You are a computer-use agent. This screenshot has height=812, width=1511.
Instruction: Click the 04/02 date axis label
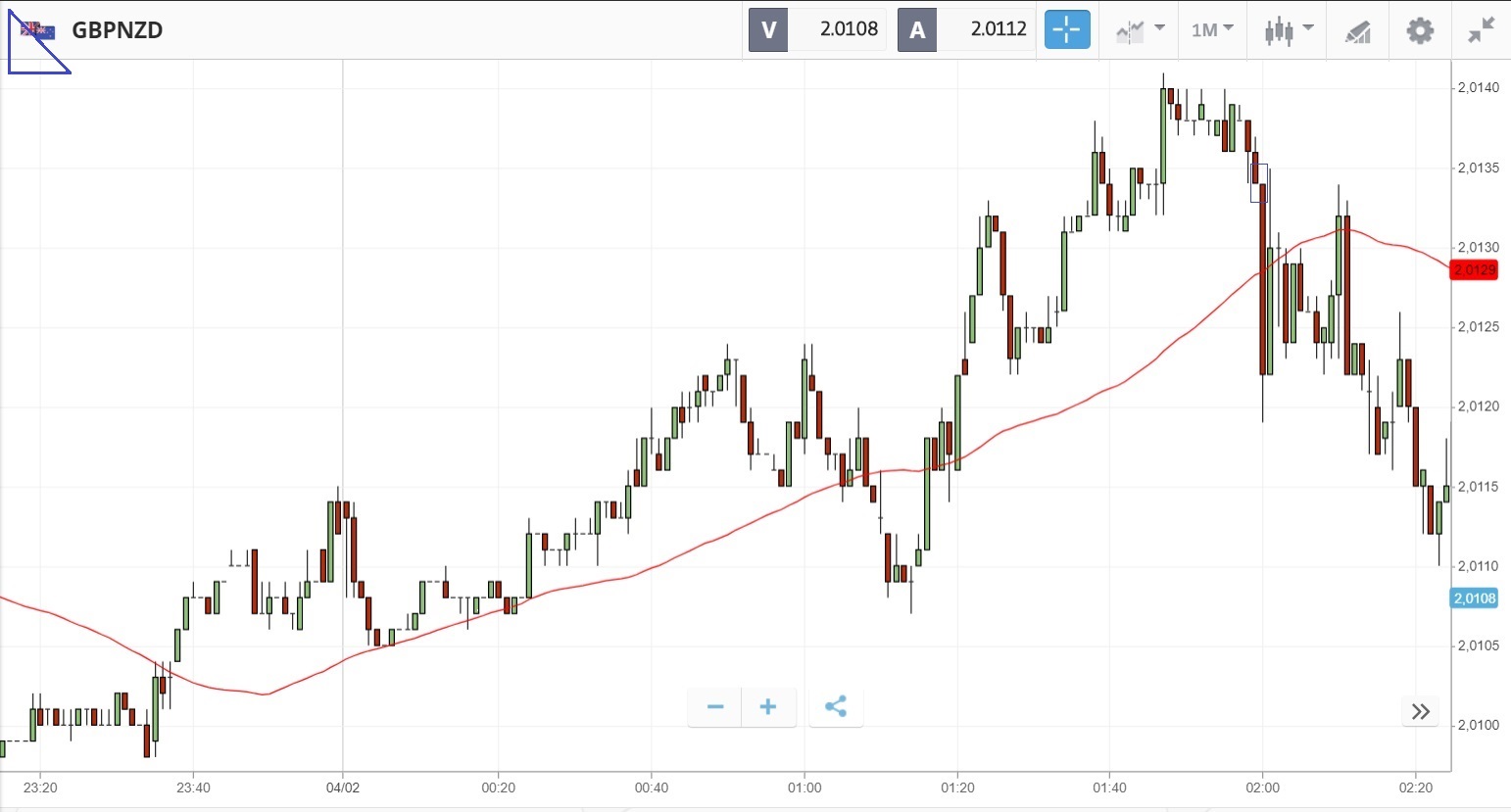(343, 788)
